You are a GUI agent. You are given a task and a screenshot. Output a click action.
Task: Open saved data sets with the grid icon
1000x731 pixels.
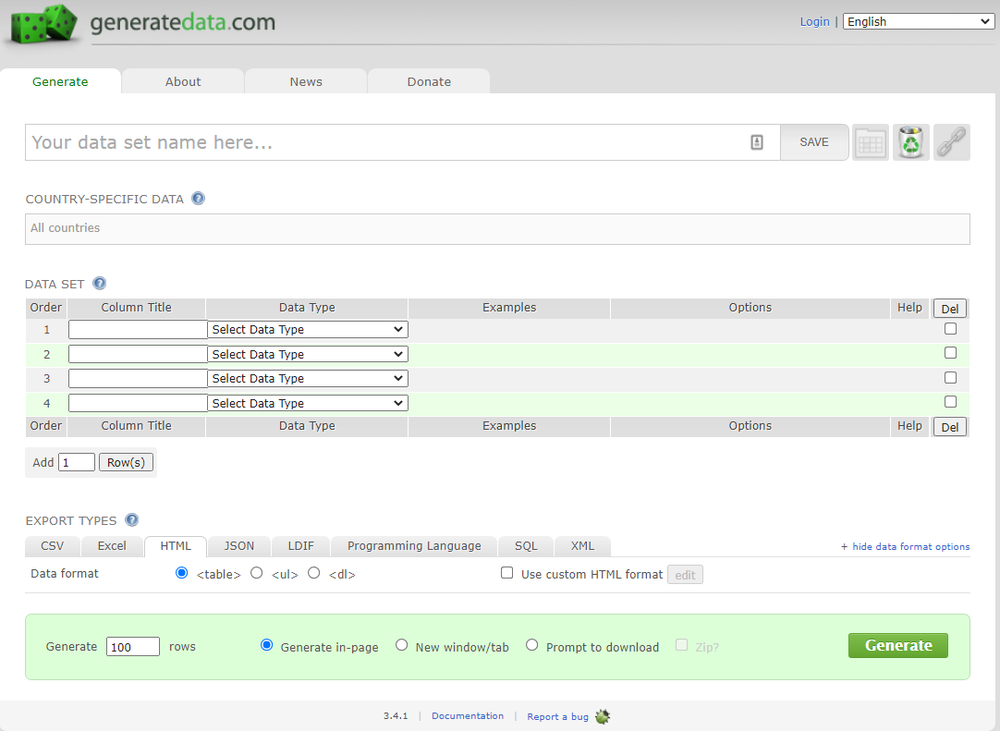click(870, 142)
